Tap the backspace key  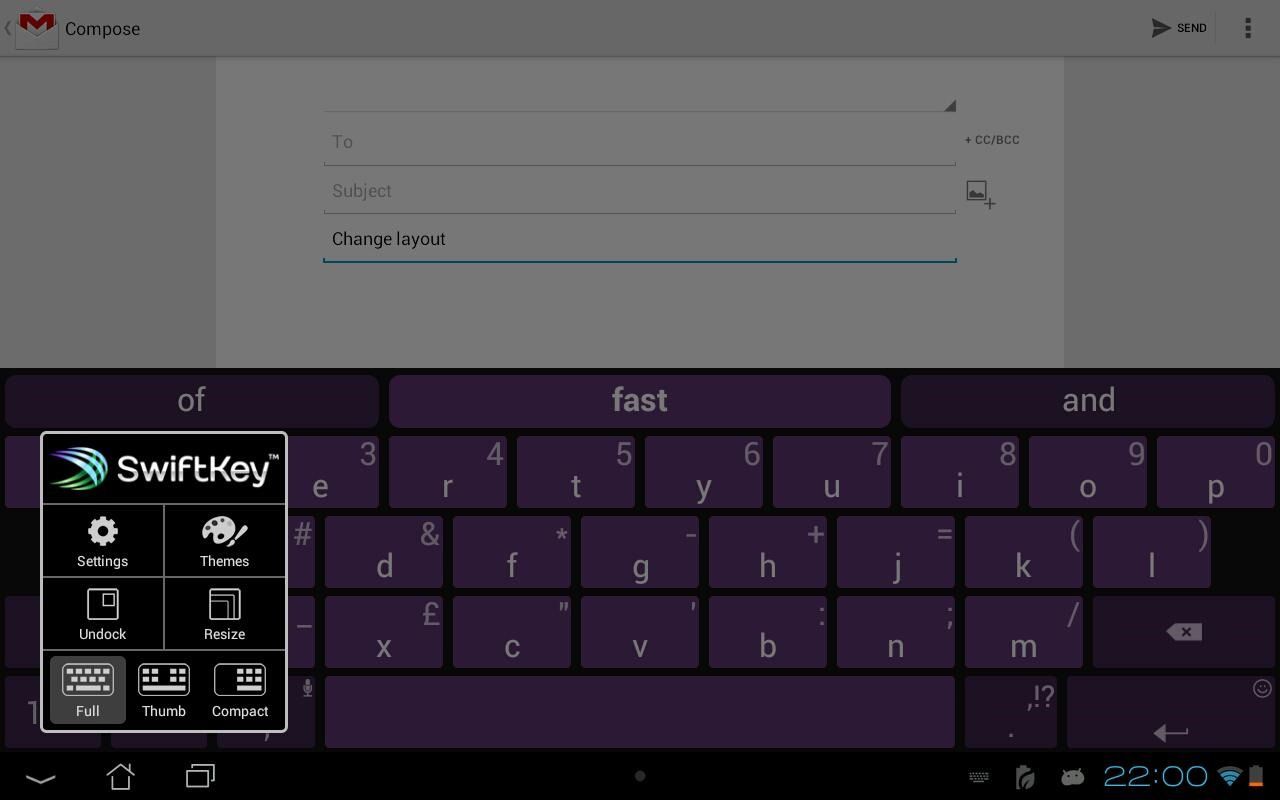(x=1183, y=631)
